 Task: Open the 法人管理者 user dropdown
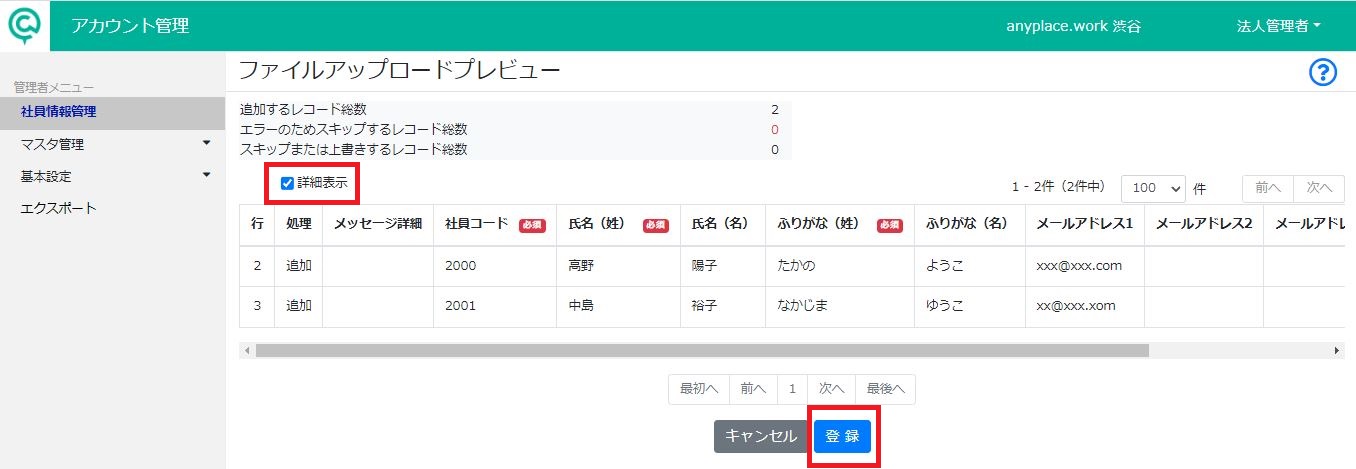1278,26
